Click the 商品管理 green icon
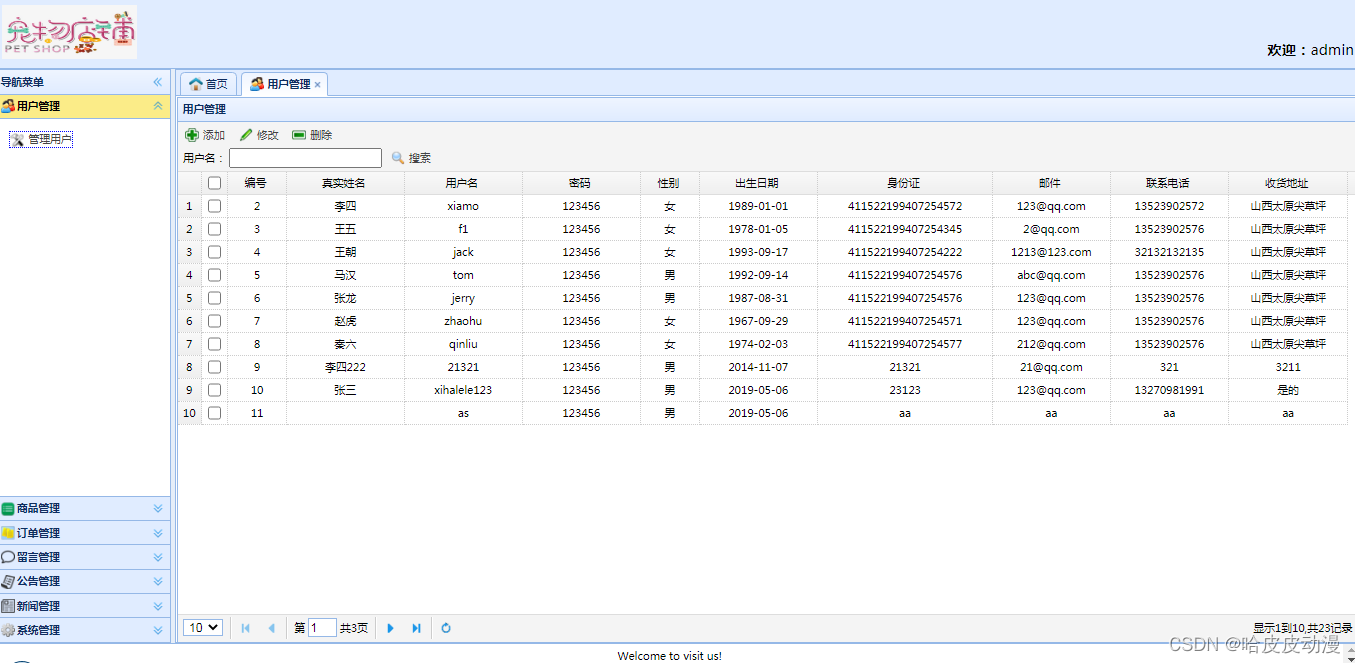Image resolution: width=1355 pixels, height=663 pixels. [8, 509]
